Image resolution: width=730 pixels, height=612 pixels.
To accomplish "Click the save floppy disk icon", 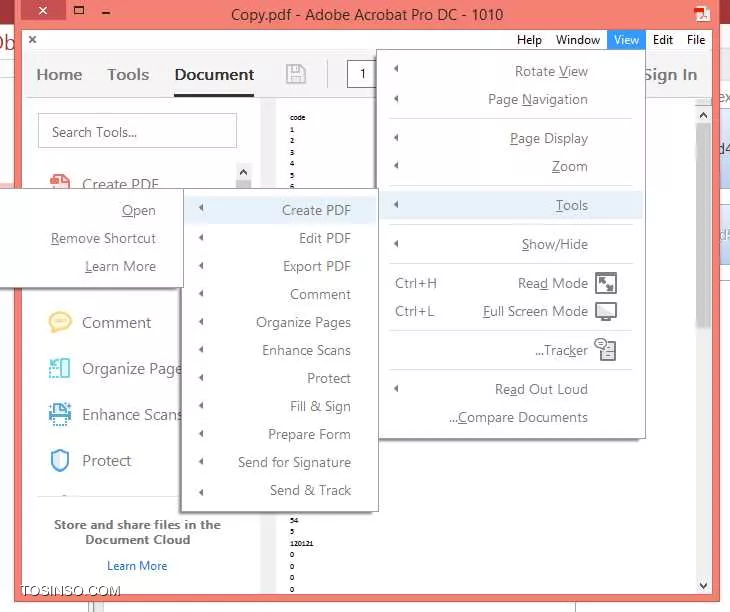I will pos(296,74).
